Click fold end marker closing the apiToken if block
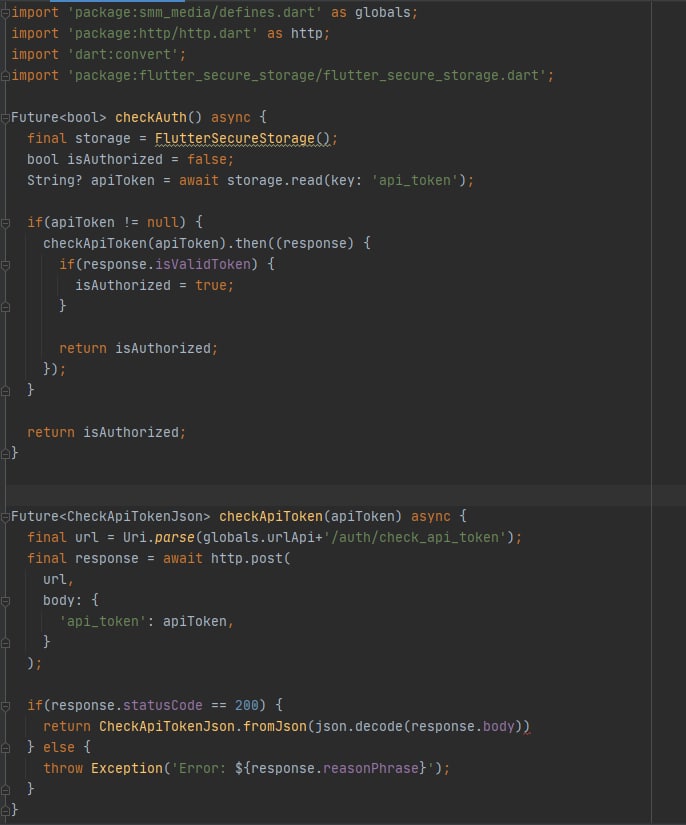Viewport: 686px width, 825px height. (x=5, y=391)
